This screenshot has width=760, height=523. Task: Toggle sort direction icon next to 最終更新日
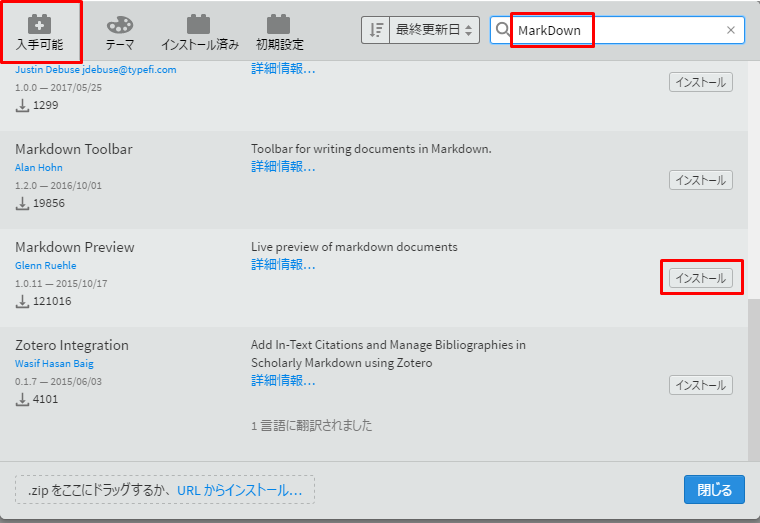(x=376, y=30)
